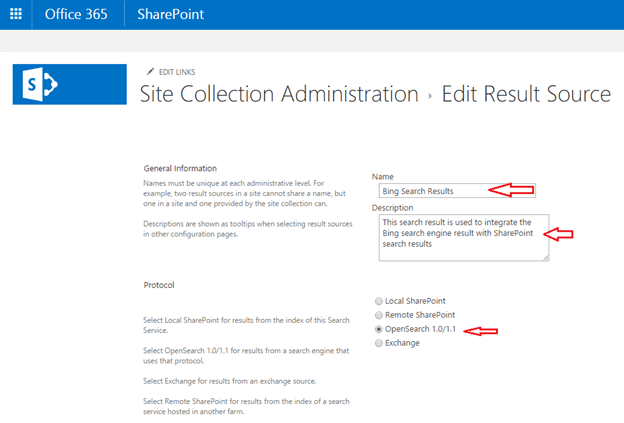Select the Local SharePoint radio button
Image resolution: width=624 pixels, height=423 pixels.
click(377, 301)
